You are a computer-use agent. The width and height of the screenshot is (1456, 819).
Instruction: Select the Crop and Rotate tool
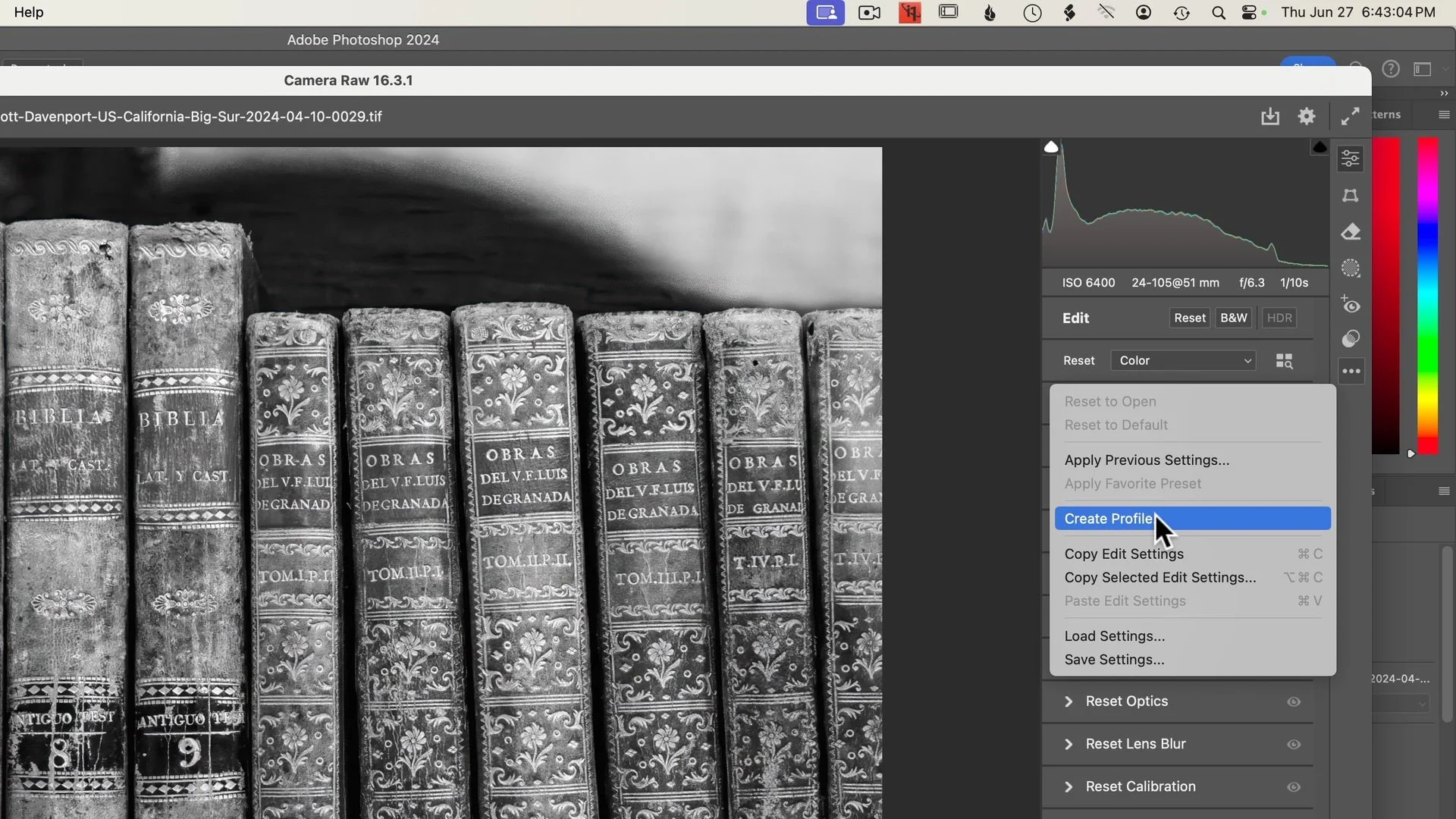[1351, 195]
